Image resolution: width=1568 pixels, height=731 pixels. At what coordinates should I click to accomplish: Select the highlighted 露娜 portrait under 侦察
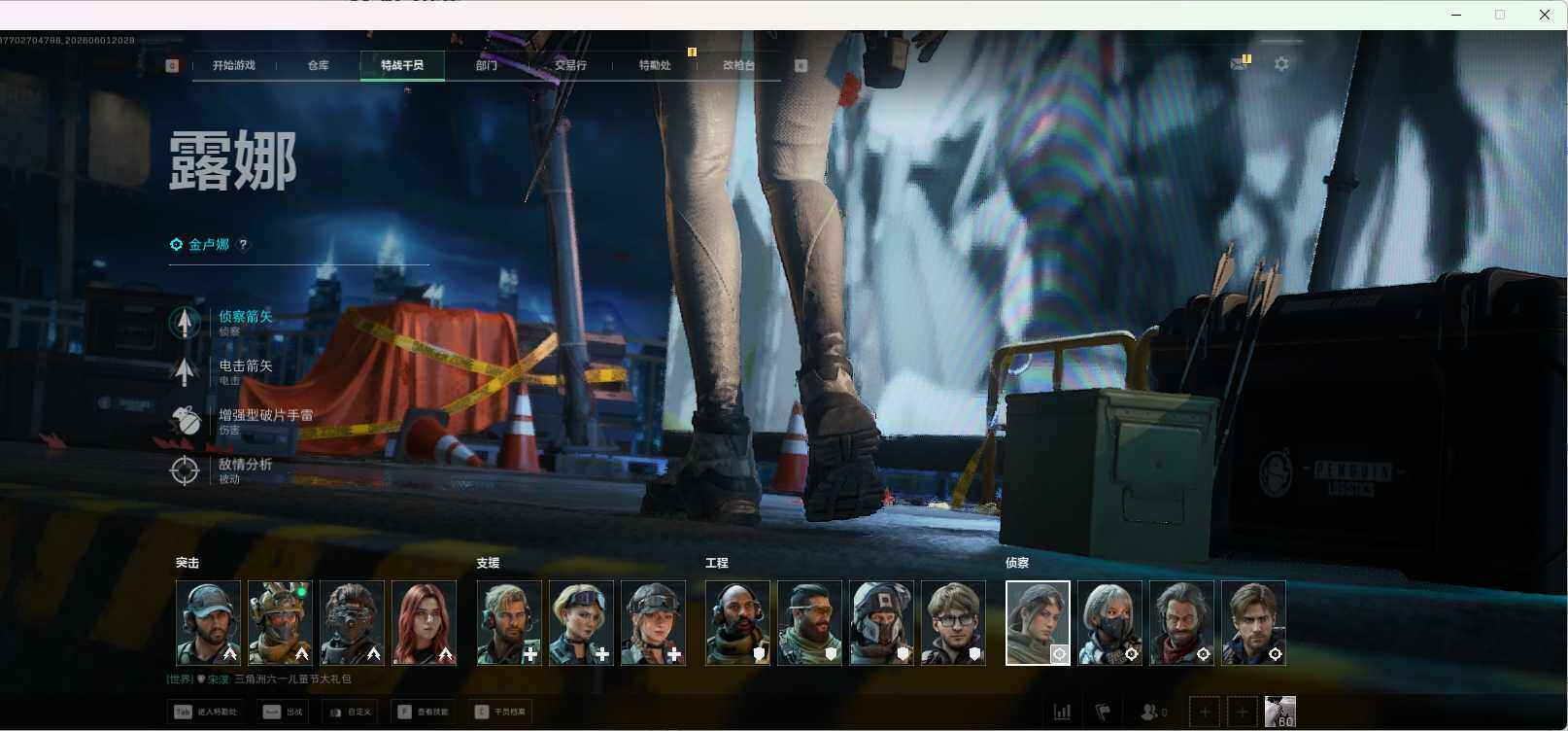(1038, 623)
